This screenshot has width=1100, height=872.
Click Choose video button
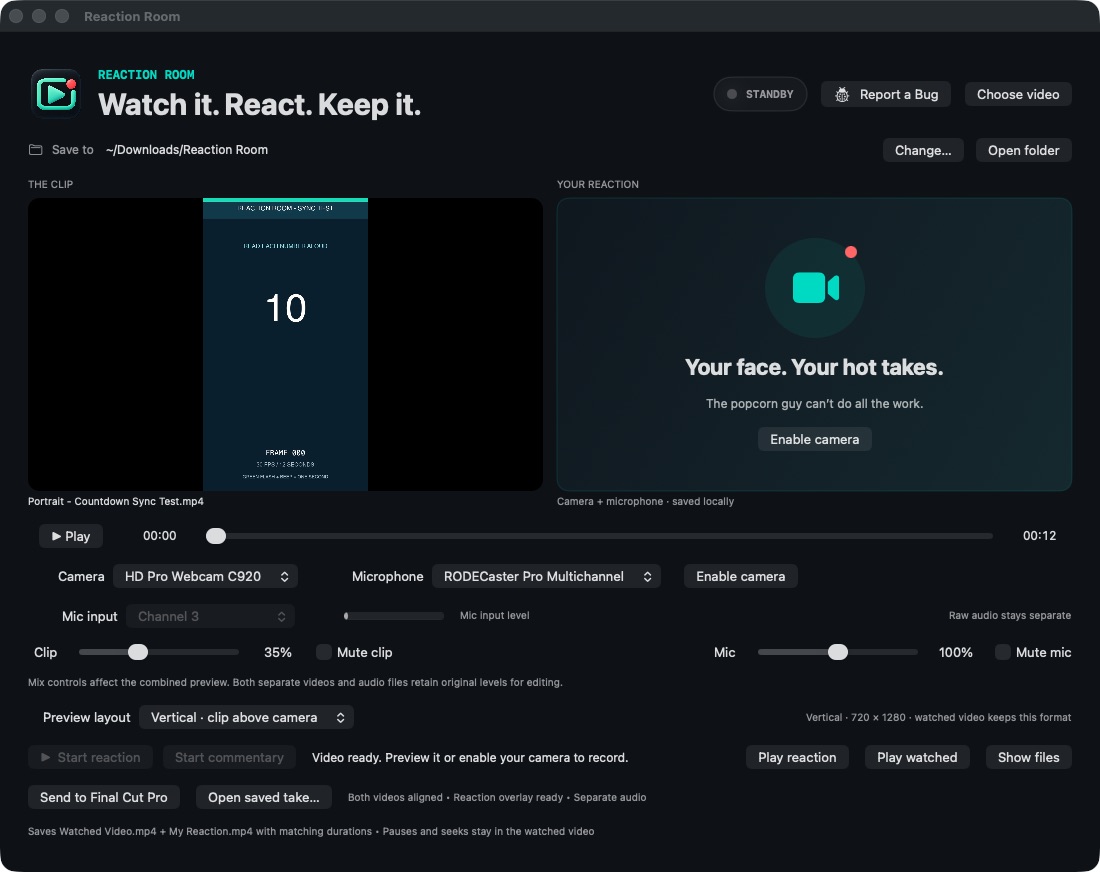pos(1018,95)
